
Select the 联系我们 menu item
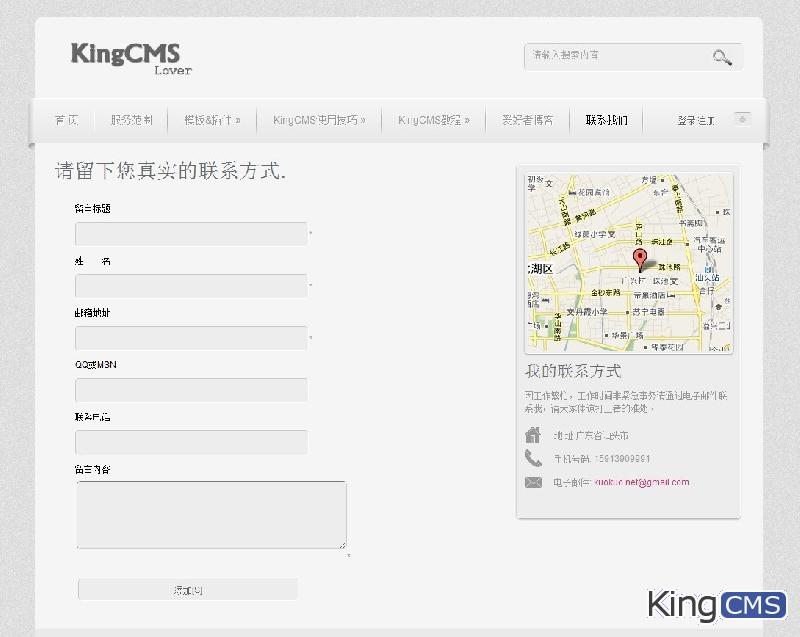pos(606,120)
